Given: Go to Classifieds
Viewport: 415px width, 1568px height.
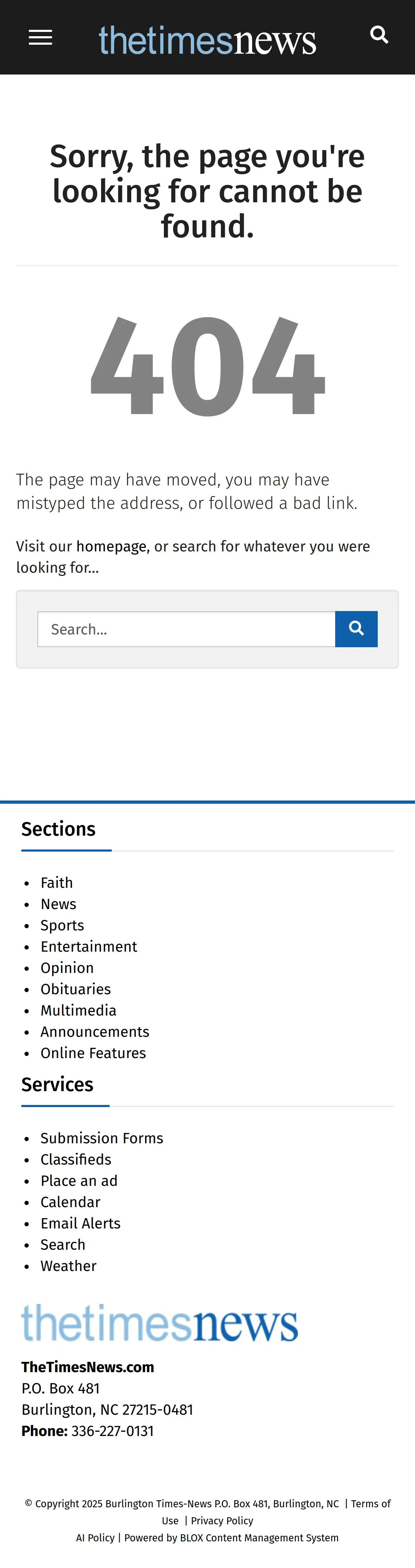Looking at the screenshot, I should 76,1160.
